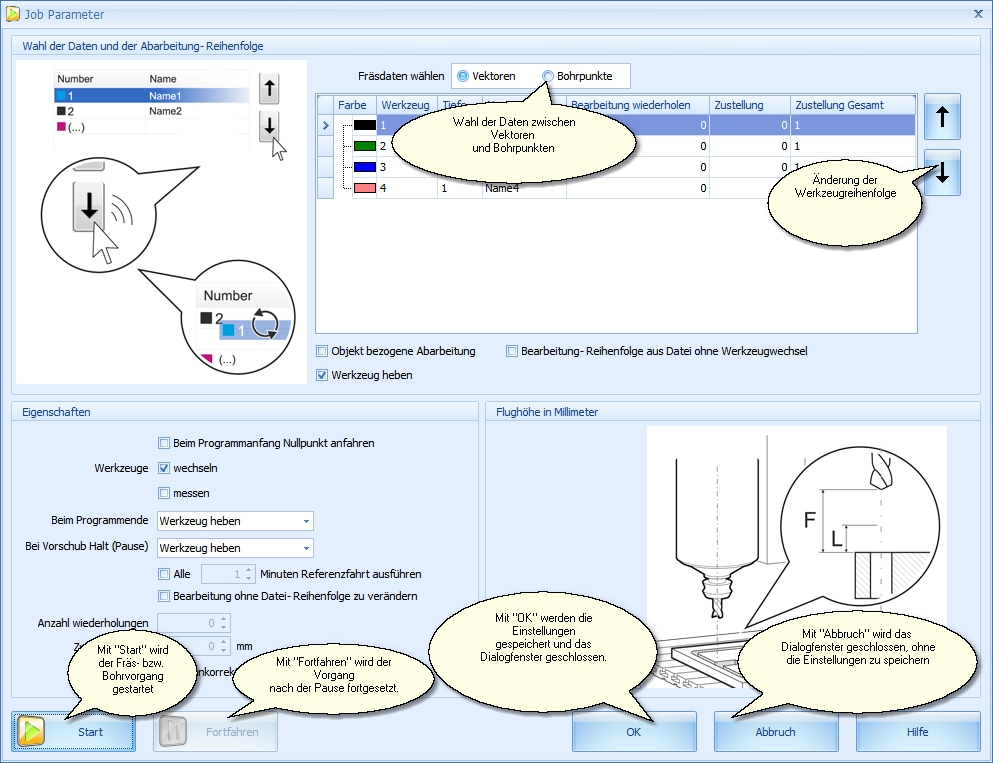Open help with the Hilfe button
The image size is (993, 763).
(x=917, y=732)
